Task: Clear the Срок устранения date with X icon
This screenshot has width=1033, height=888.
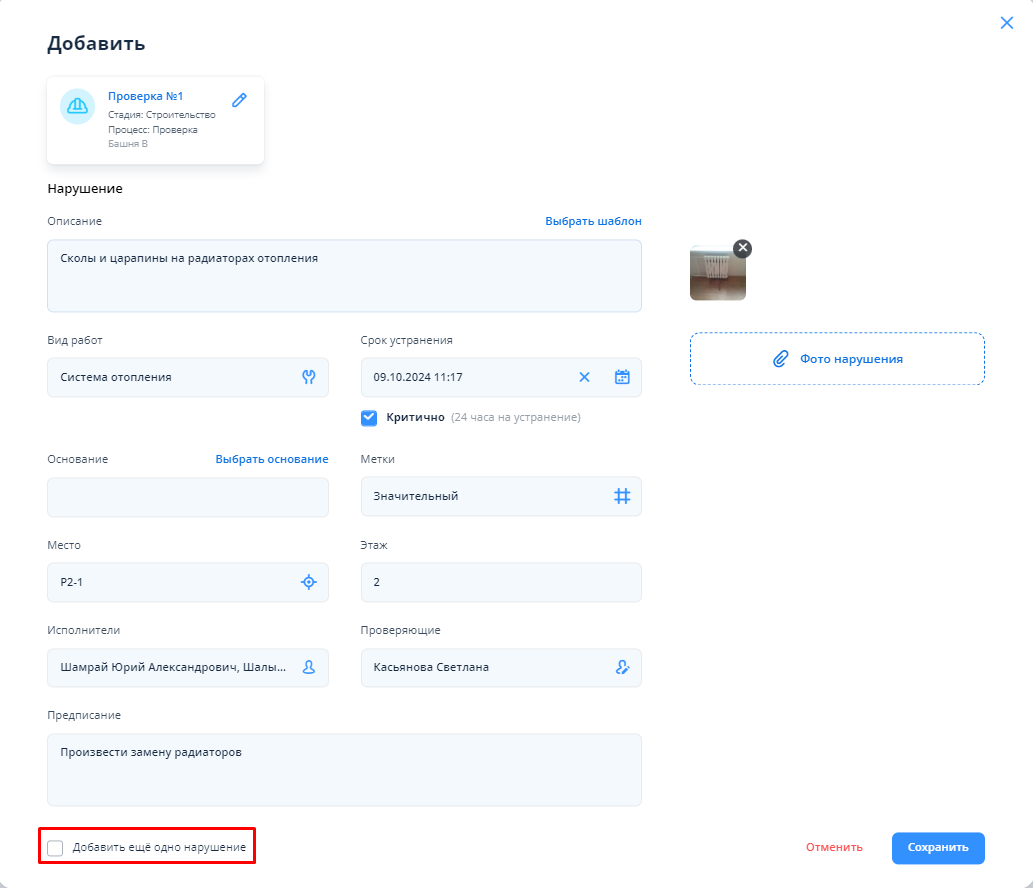Action: coord(585,377)
